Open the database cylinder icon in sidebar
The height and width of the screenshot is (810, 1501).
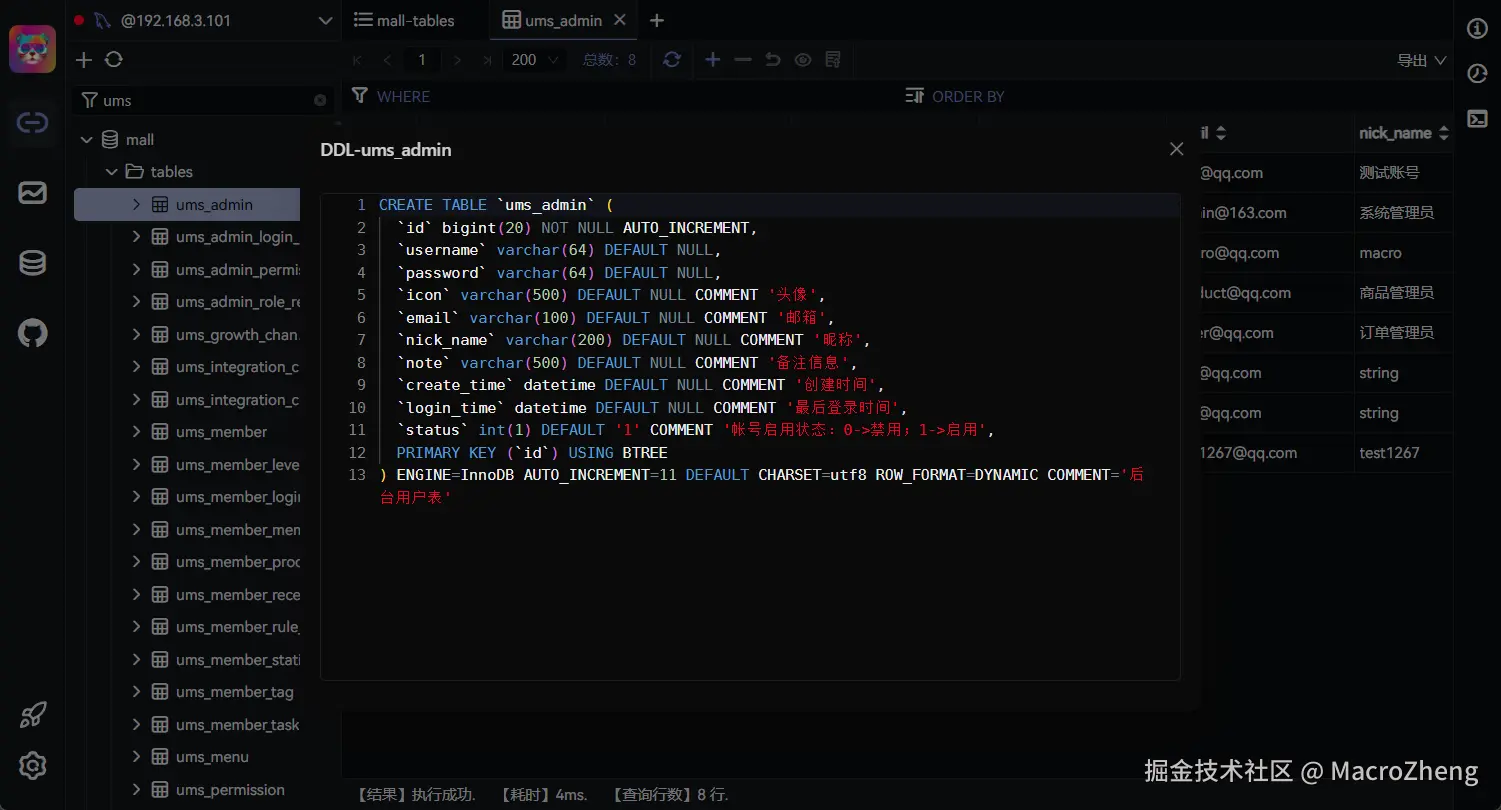click(x=33, y=263)
